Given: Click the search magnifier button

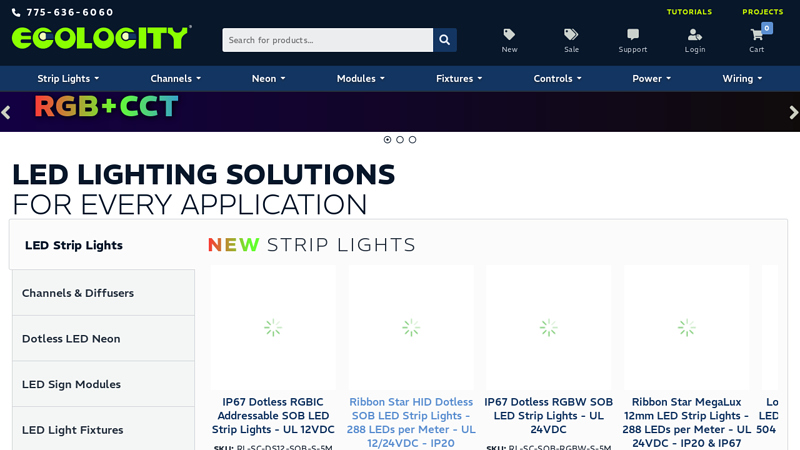Looking at the screenshot, I should tap(445, 40).
